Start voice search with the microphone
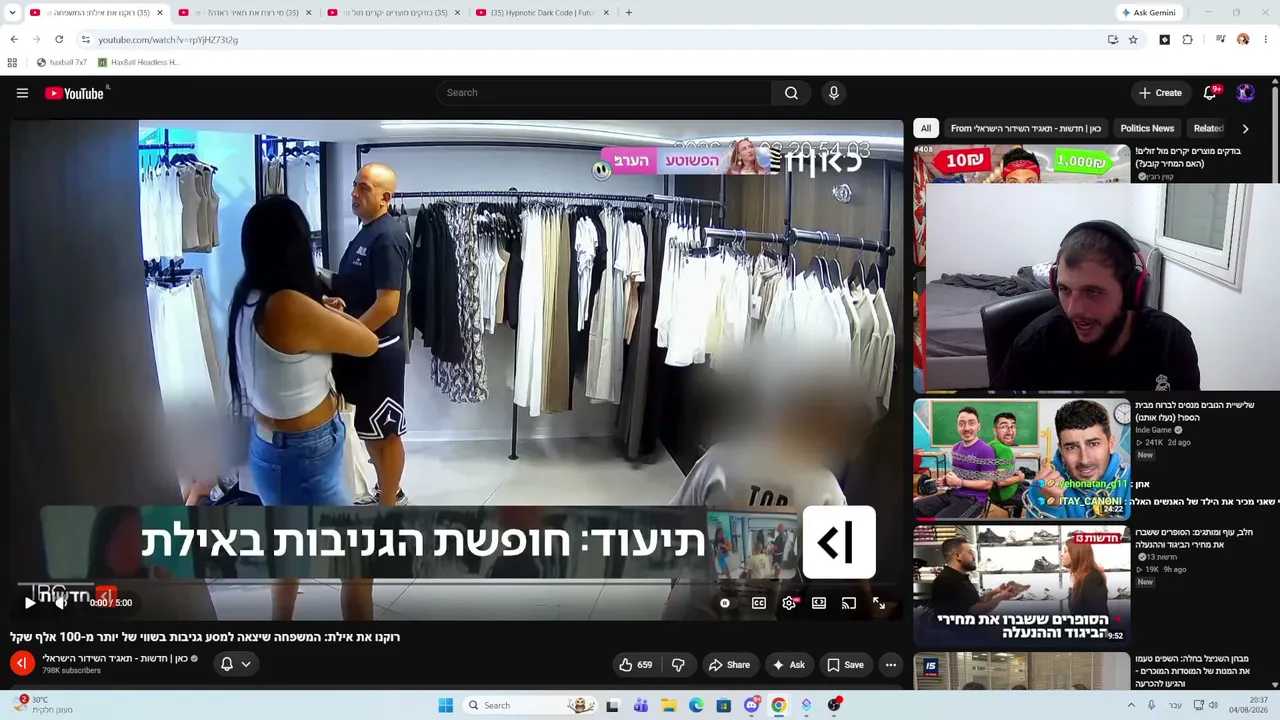 [834, 93]
